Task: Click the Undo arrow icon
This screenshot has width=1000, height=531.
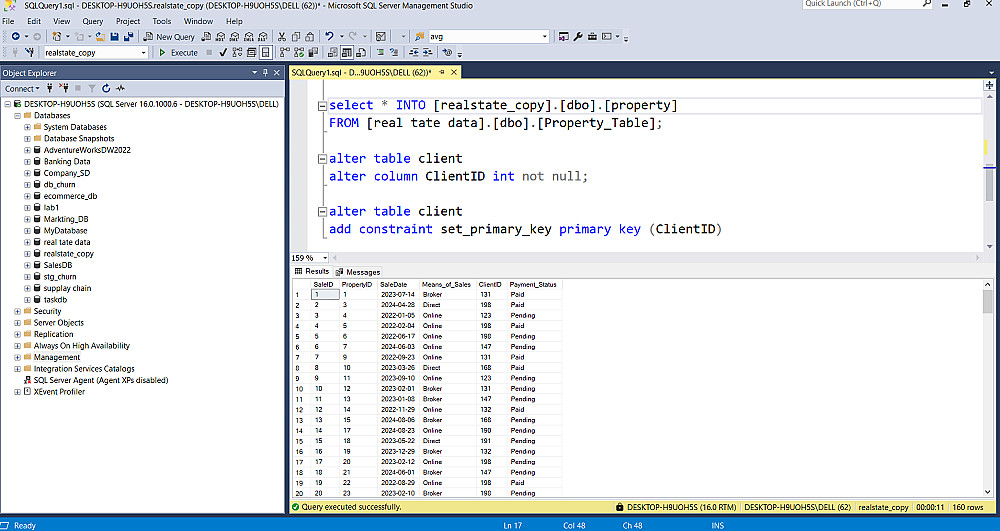Action: pyautogui.click(x=329, y=37)
